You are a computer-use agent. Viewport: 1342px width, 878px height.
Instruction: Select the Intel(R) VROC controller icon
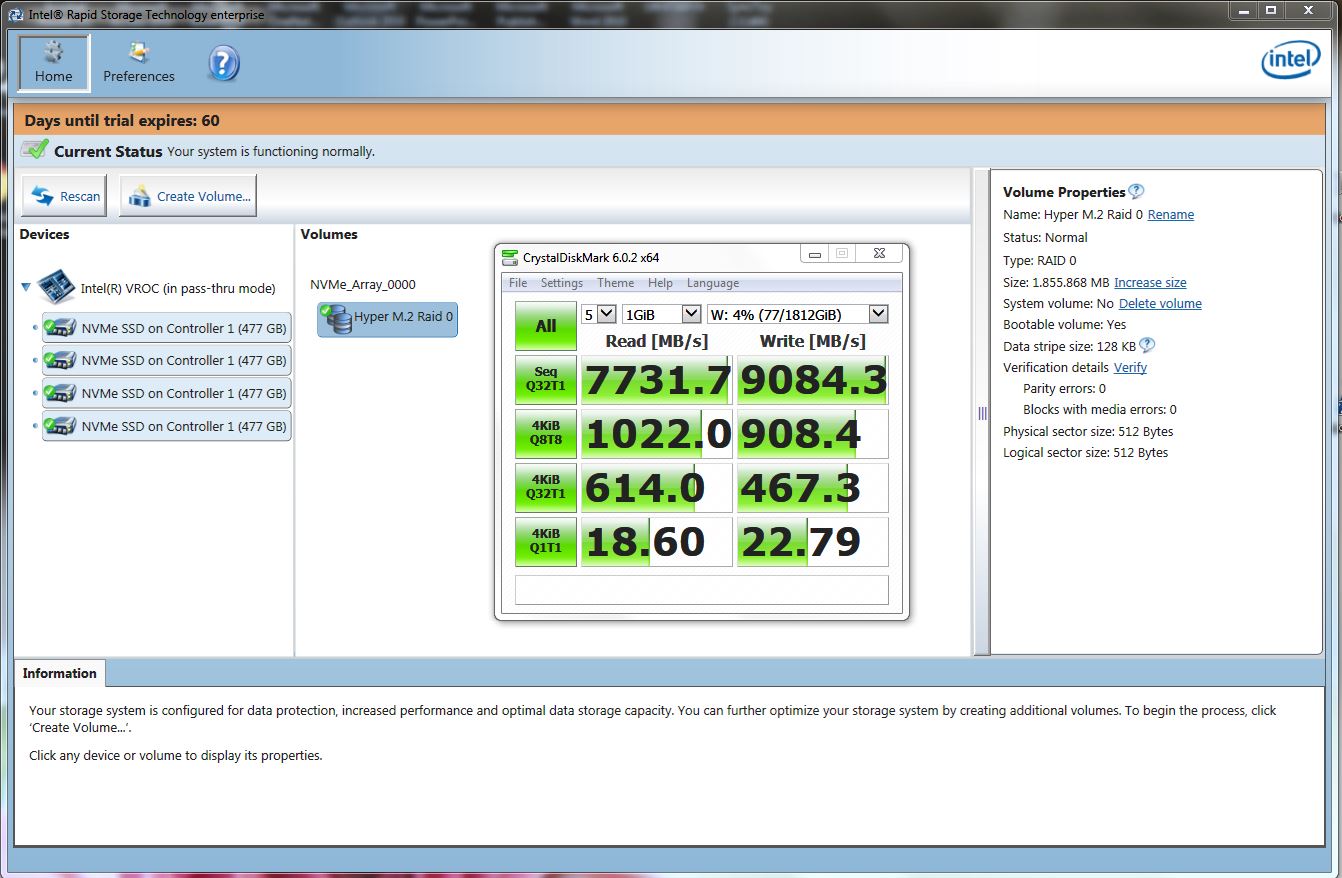pyautogui.click(x=56, y=287)
